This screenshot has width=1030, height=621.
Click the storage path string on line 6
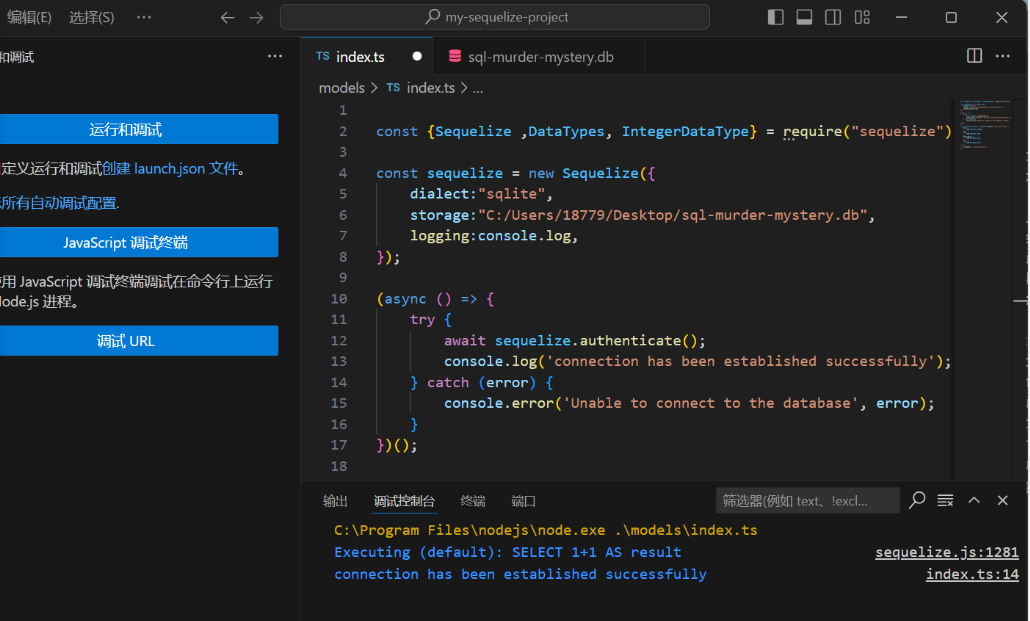tap(673, 216)
